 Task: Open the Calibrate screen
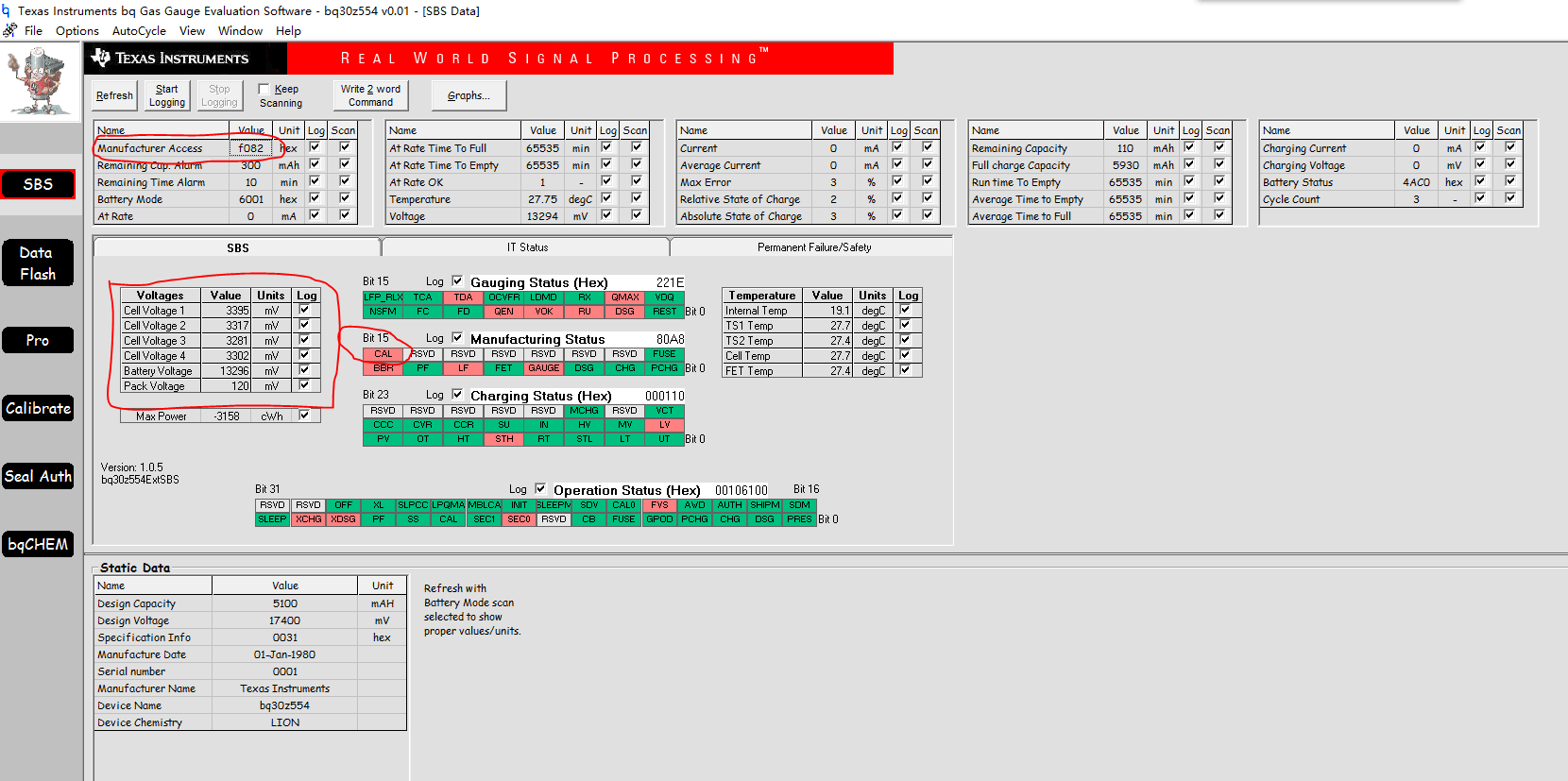[x=38, y=408]
